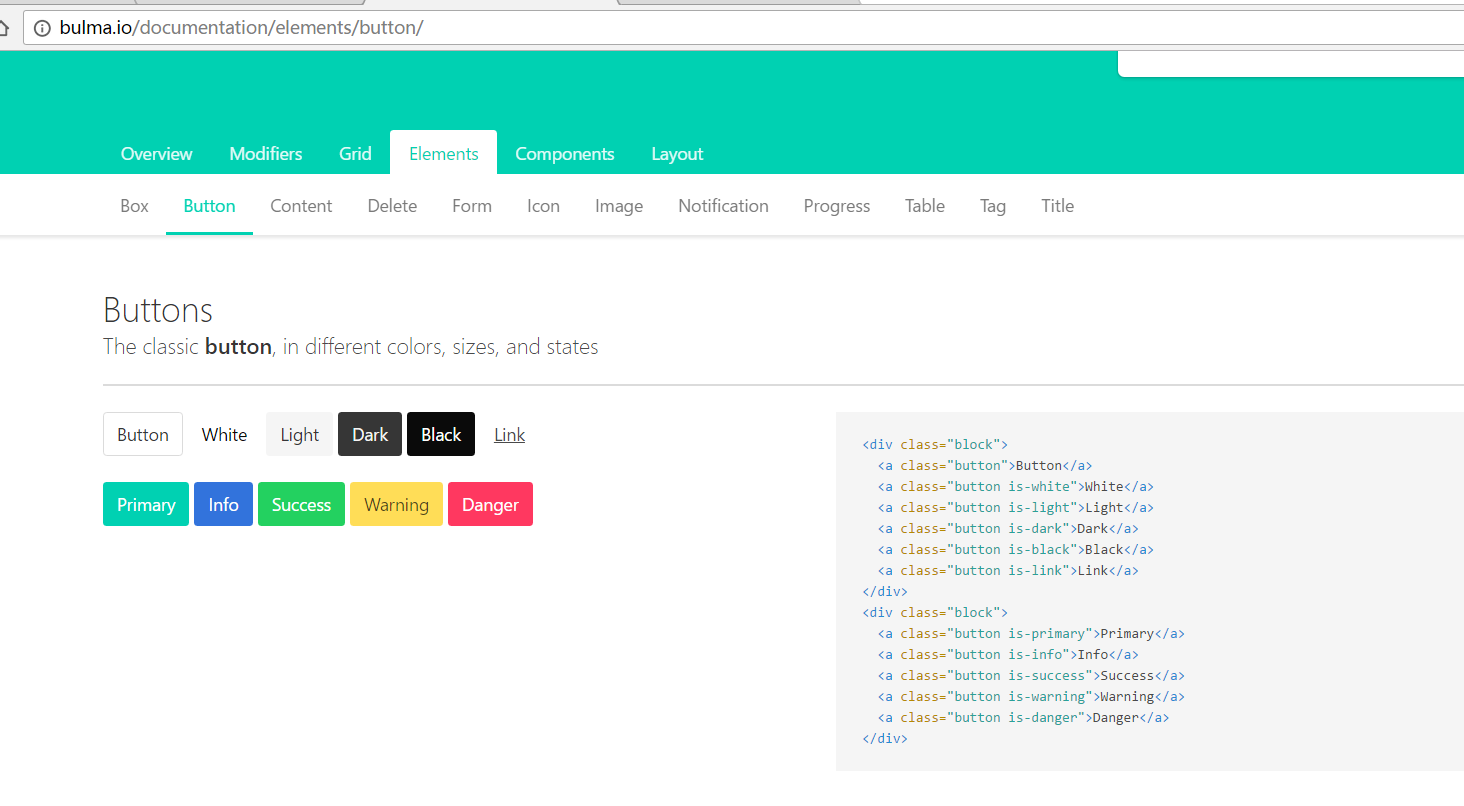Click the White button example
Image resolution: width=1464 pixels, height=806 pixels.
[224, 434]
